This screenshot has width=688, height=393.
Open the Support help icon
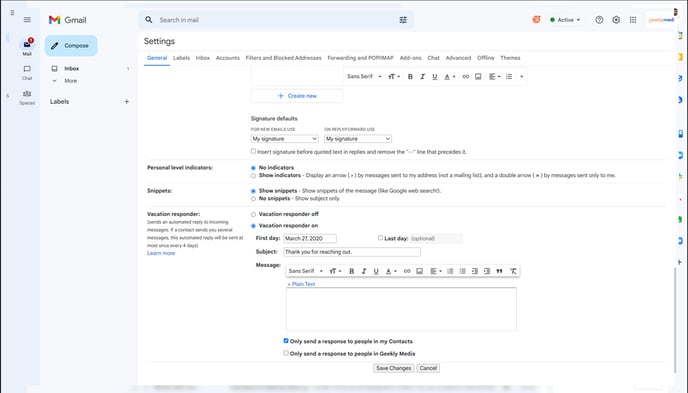pos(599,20)
